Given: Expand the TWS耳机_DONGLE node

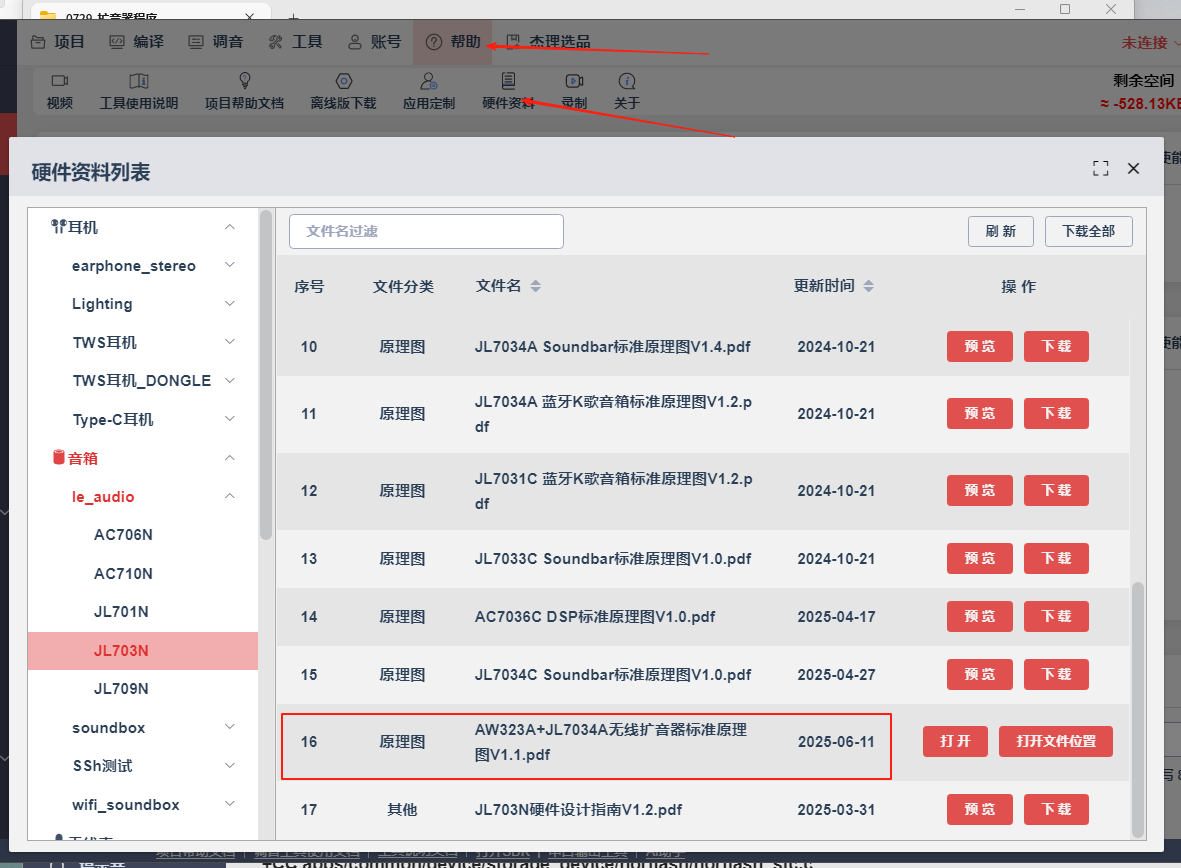Looking at the screenshot, I should (230, 381).
